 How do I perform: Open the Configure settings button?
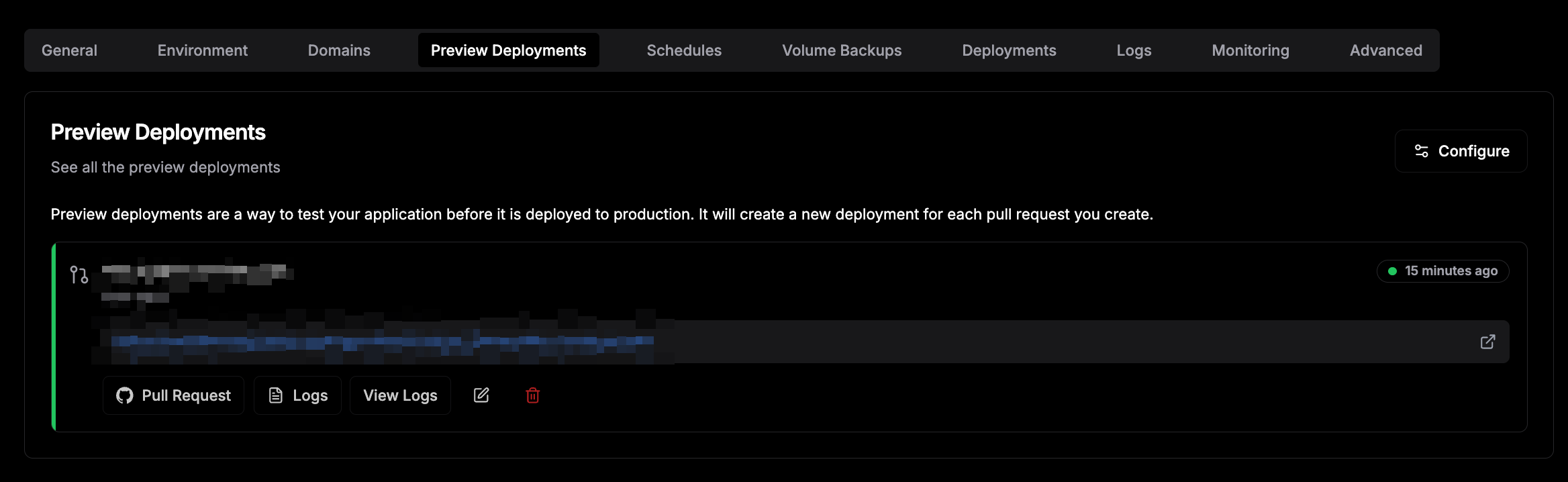[1461, 151]
